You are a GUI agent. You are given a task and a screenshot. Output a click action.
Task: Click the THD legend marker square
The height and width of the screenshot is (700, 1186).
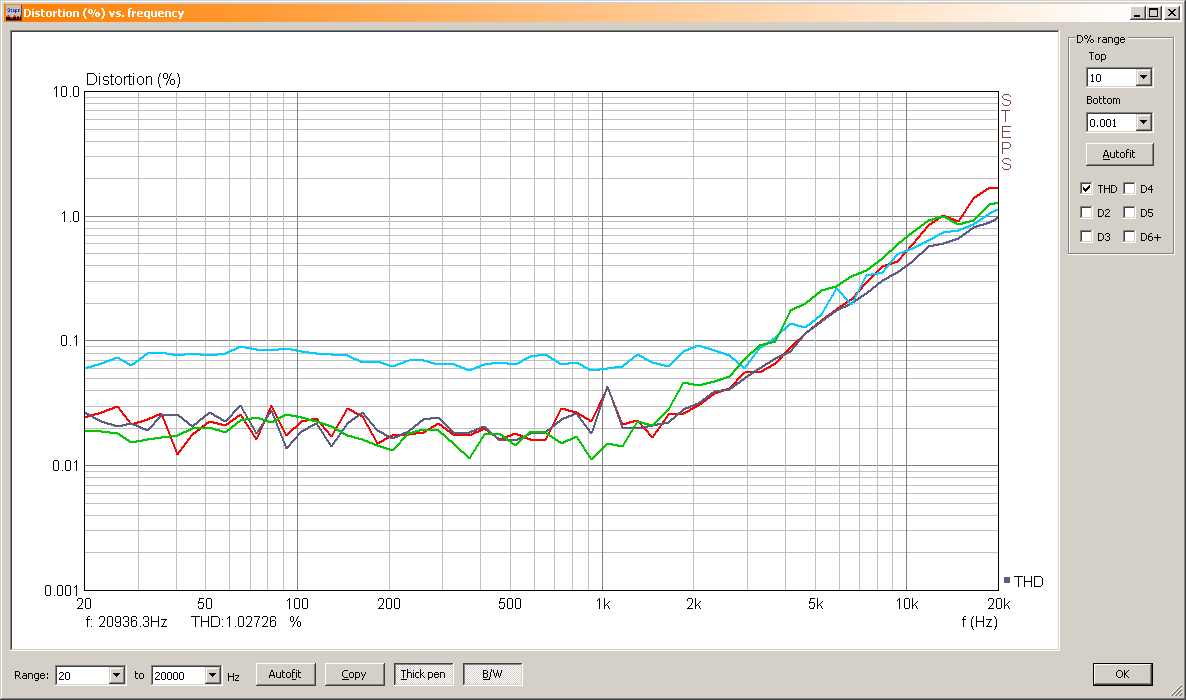coord(1007,580)
